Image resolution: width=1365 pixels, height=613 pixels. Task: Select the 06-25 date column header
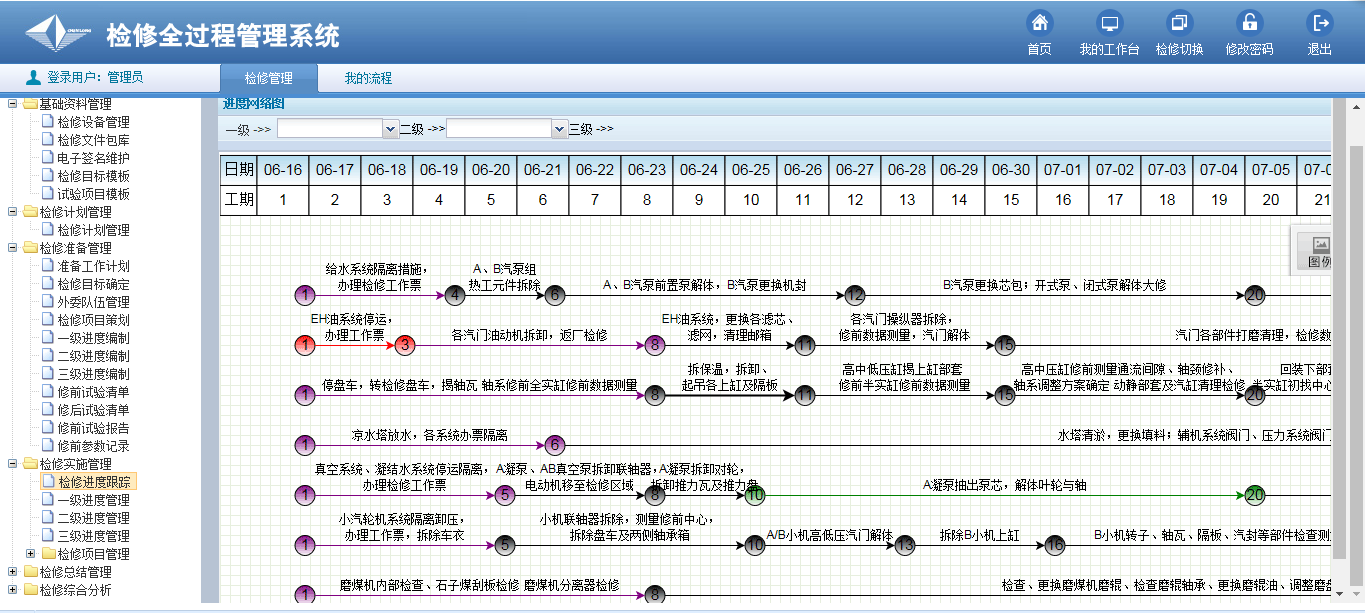[x=751, y=170]
